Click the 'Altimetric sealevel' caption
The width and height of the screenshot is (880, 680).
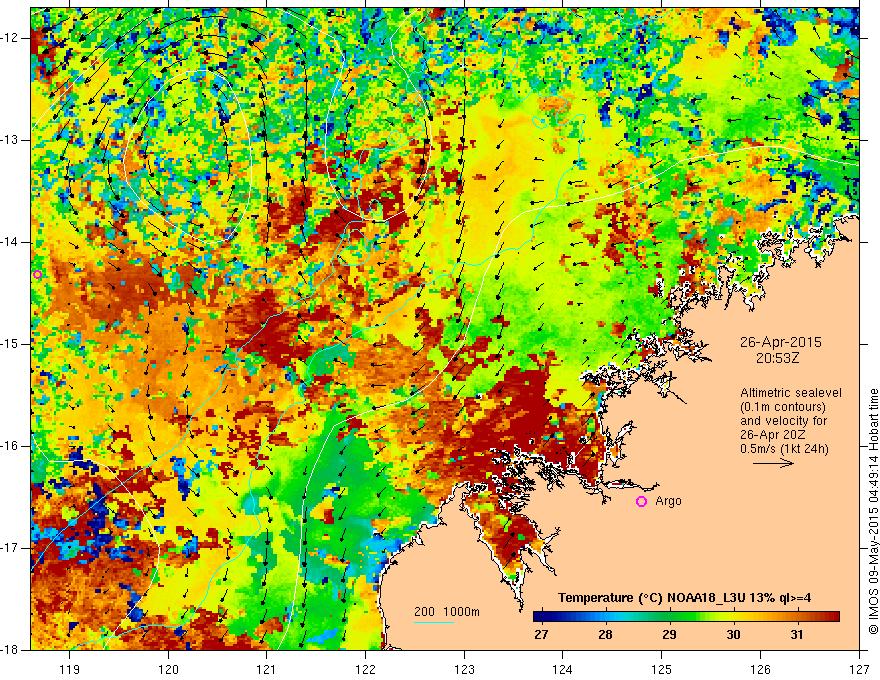click(791, 393)
